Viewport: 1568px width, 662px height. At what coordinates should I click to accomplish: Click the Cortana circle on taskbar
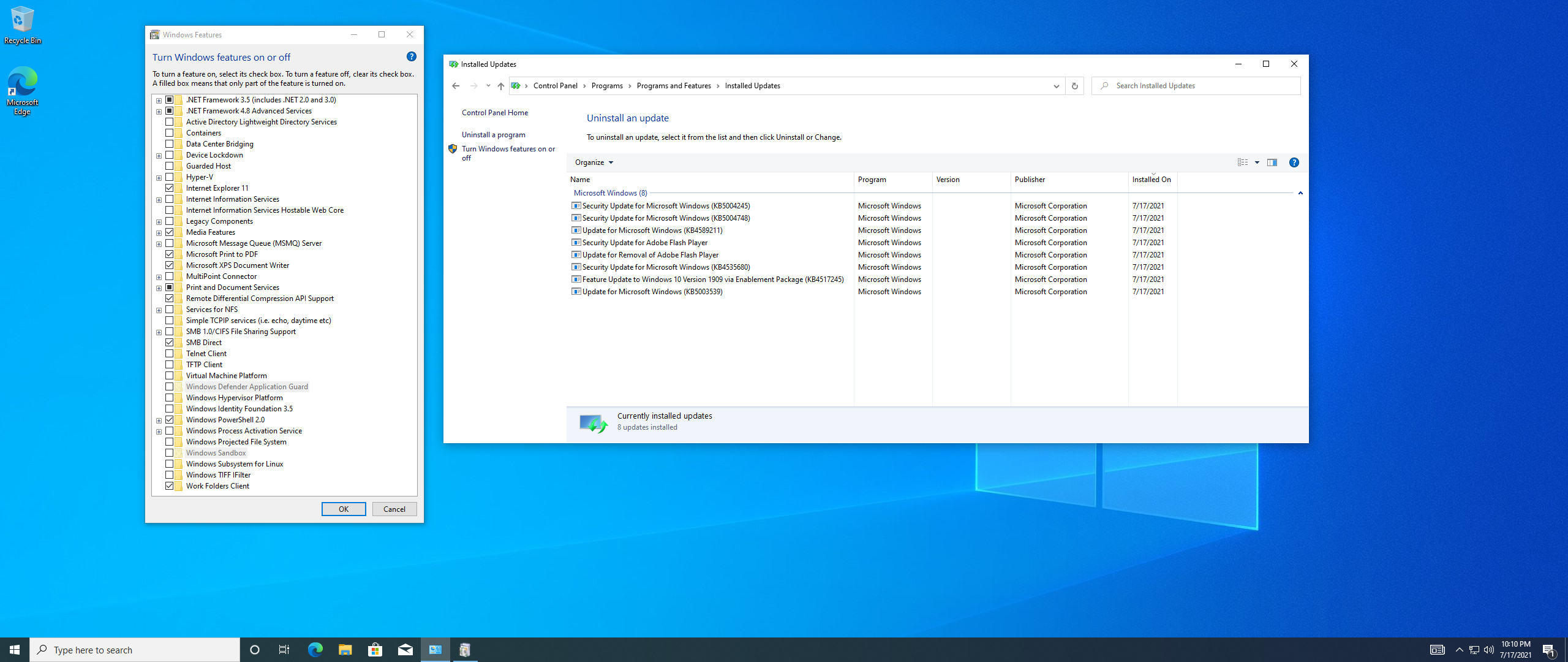pos(255,650)
